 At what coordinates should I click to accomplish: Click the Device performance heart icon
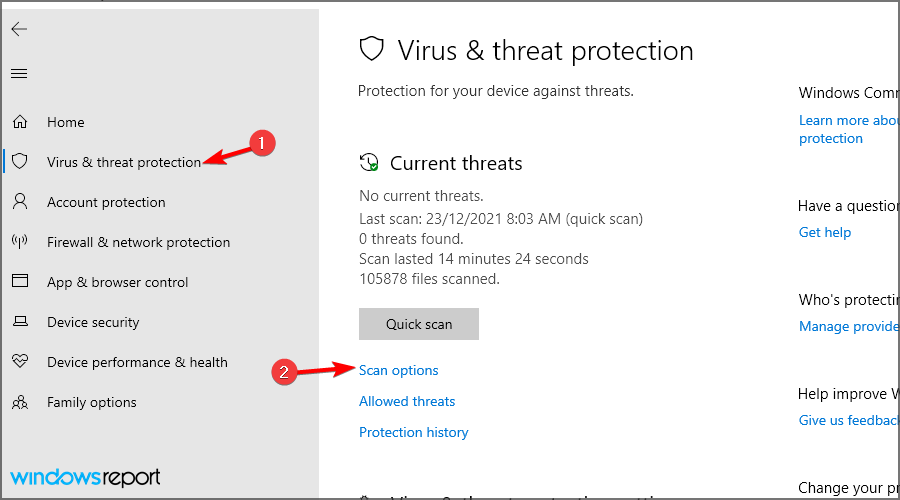[20, 361]
